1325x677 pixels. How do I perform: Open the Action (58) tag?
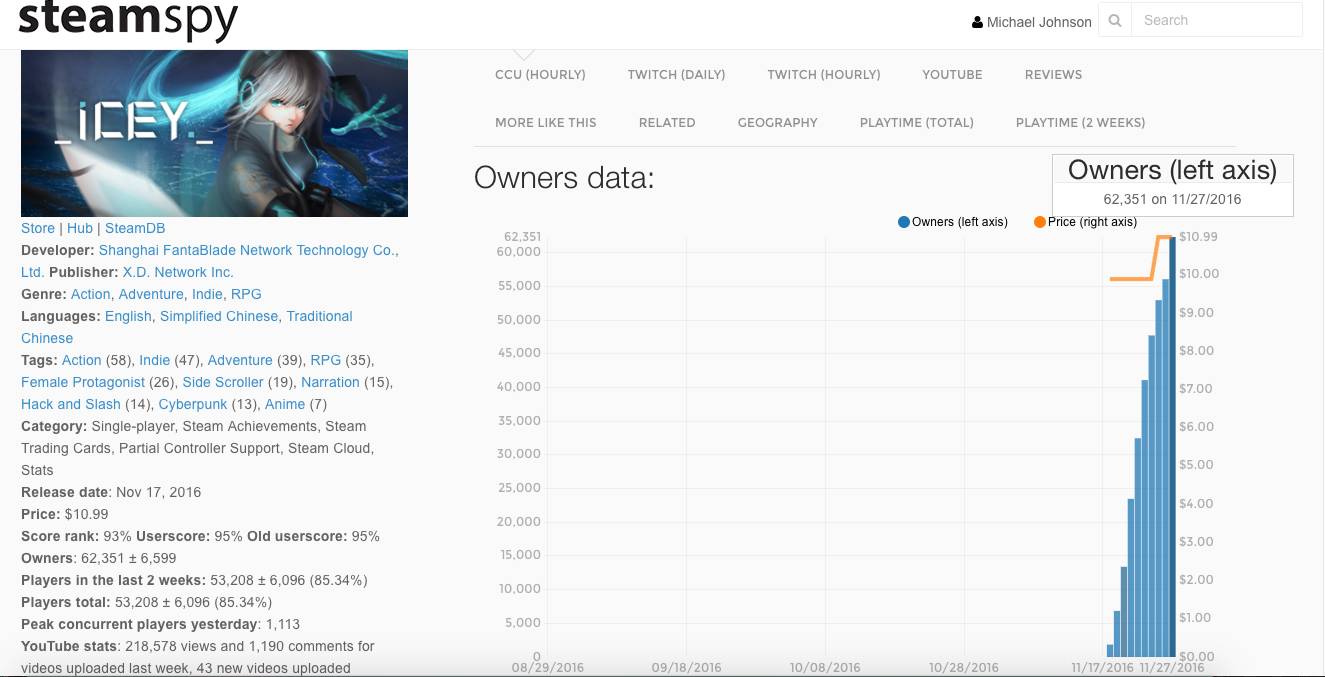(81, 360)
